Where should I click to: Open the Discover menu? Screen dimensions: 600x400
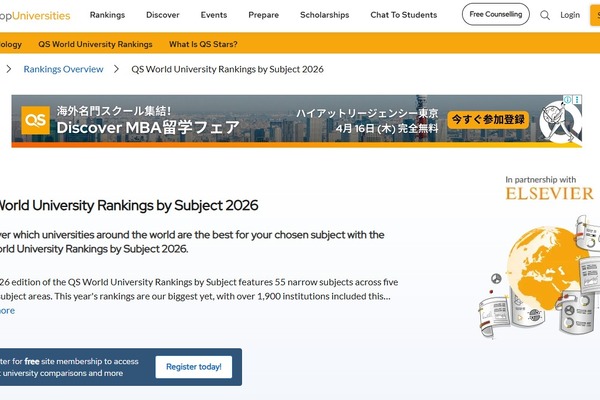point(163,15)
